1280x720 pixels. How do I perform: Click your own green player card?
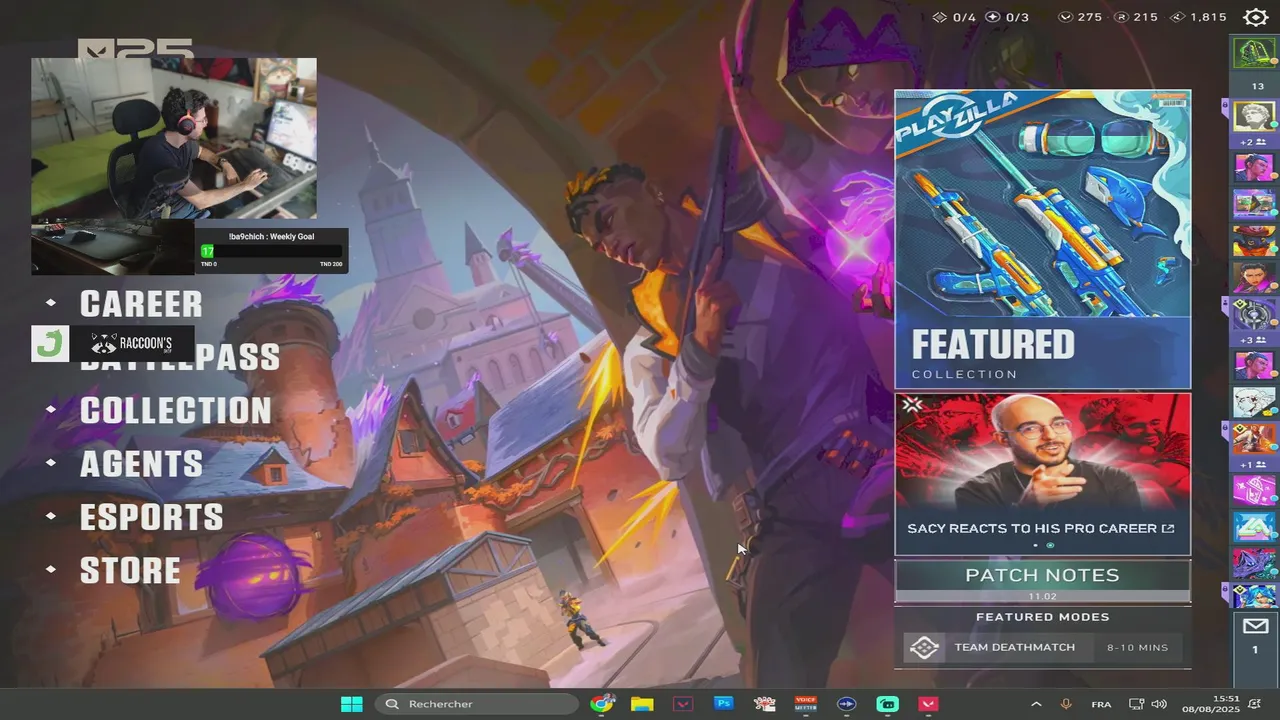1254,52
